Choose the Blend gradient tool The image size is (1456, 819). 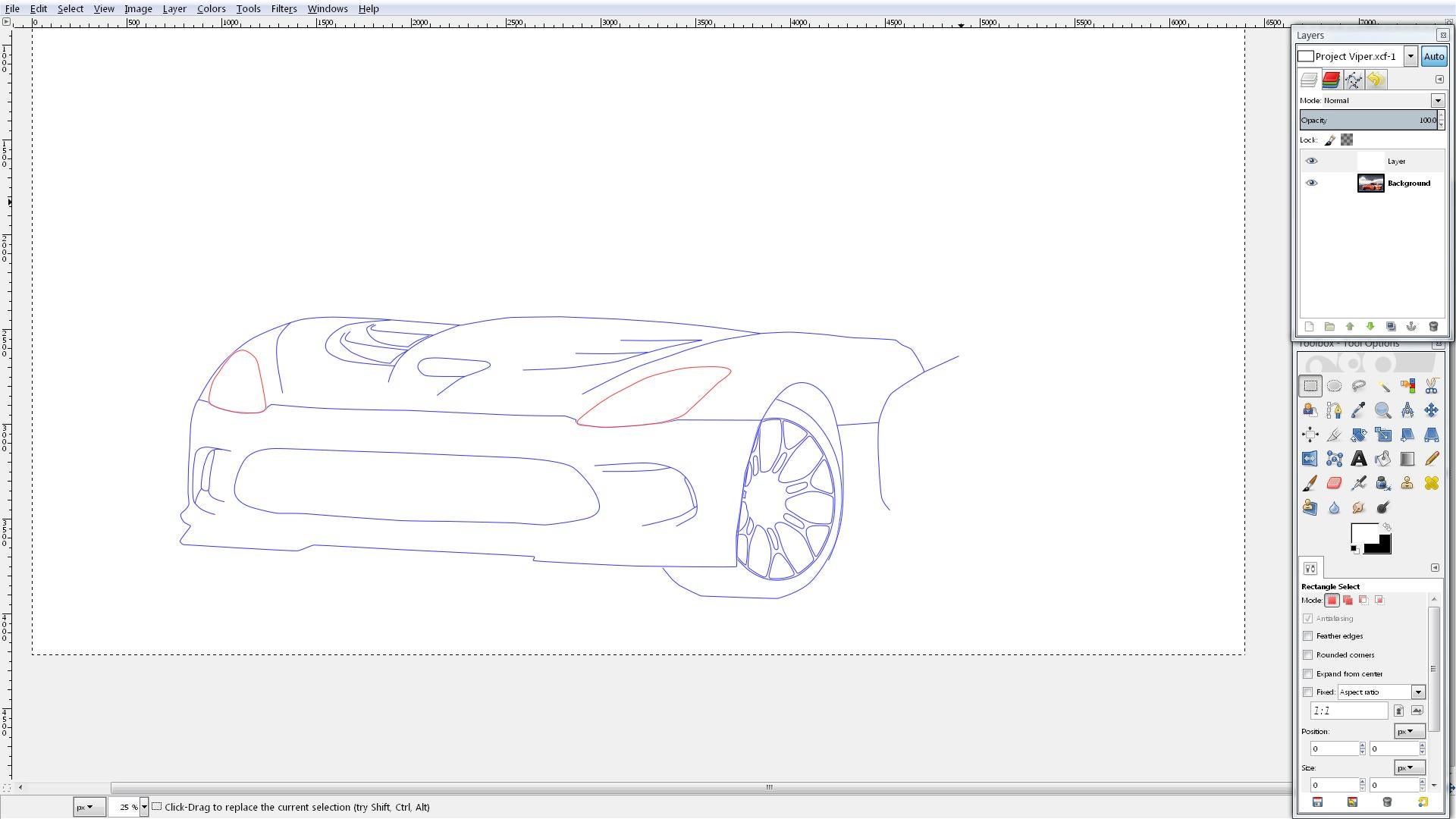coord(1407,459)
